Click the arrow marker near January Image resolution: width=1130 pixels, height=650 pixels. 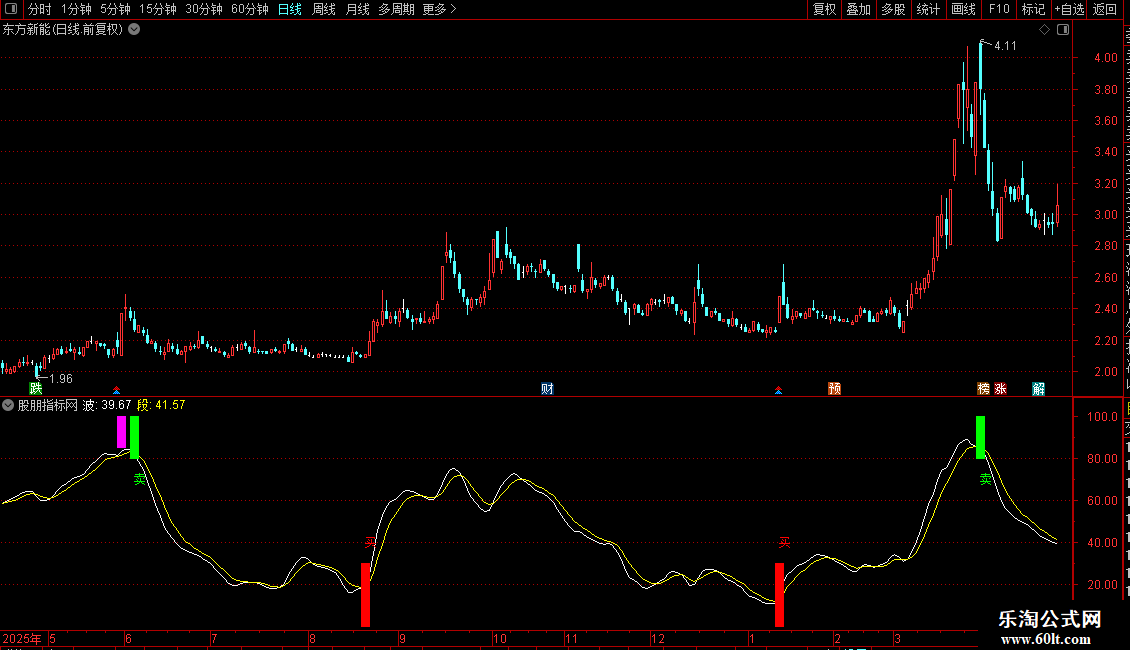point(778,391)
